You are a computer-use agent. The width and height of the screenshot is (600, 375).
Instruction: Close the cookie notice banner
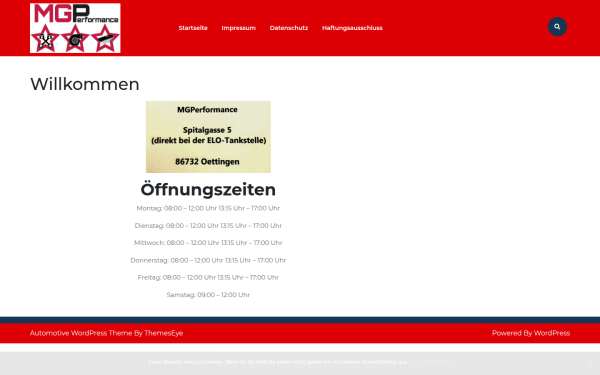pos(590,363)
